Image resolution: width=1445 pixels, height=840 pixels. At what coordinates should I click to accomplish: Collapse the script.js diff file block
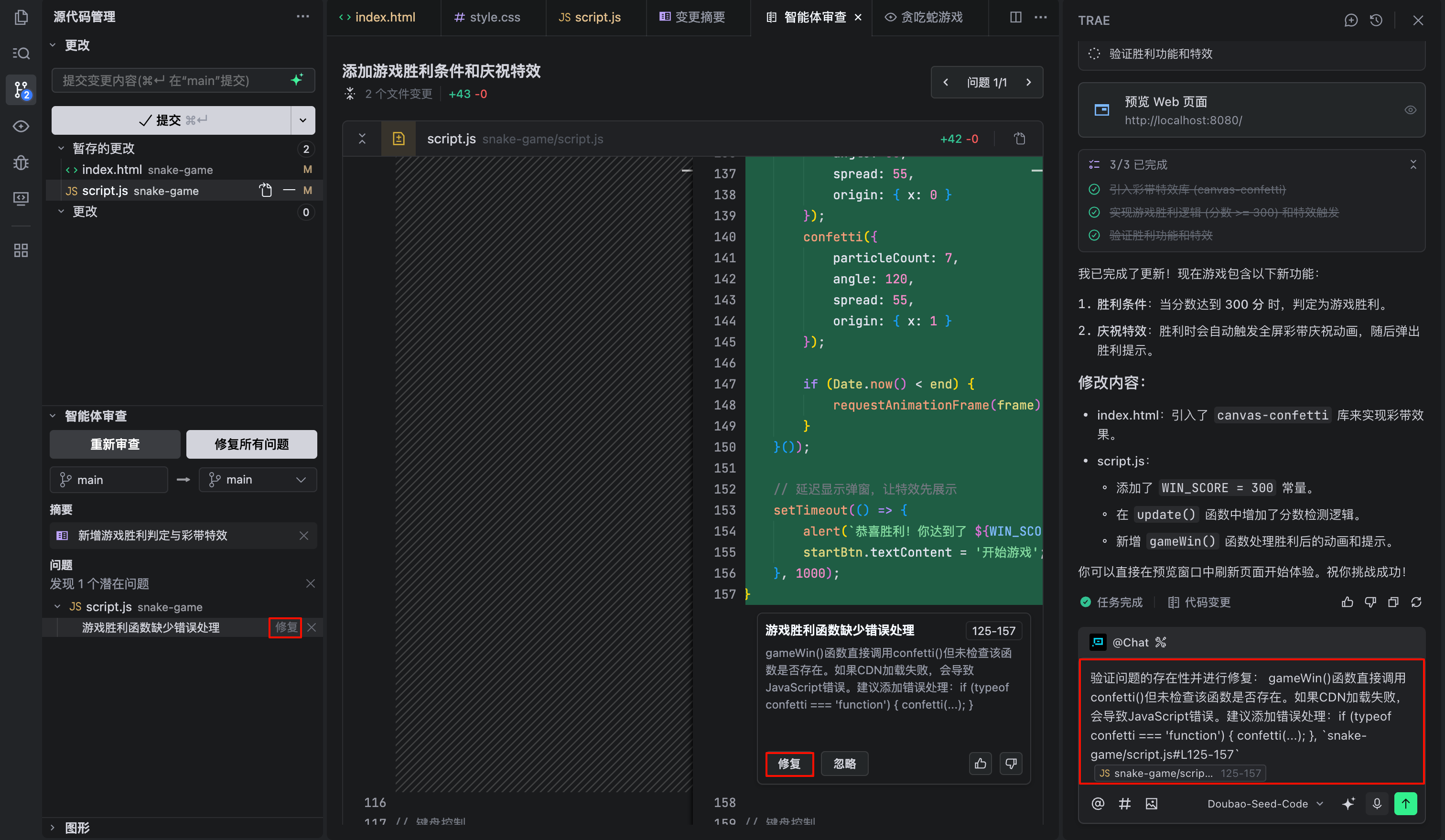click(362, 139)
